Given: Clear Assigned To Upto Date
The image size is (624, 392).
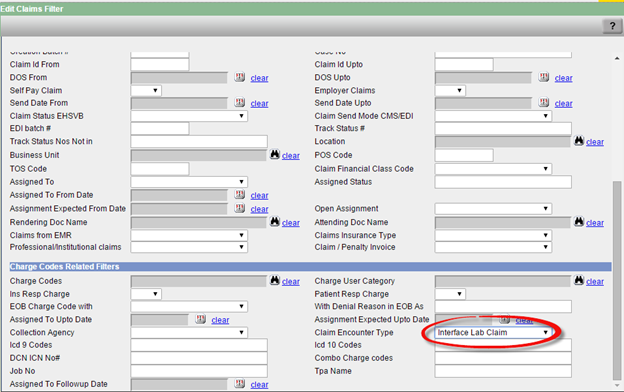Looking at the screenshot, I should (x=220, y=320).
